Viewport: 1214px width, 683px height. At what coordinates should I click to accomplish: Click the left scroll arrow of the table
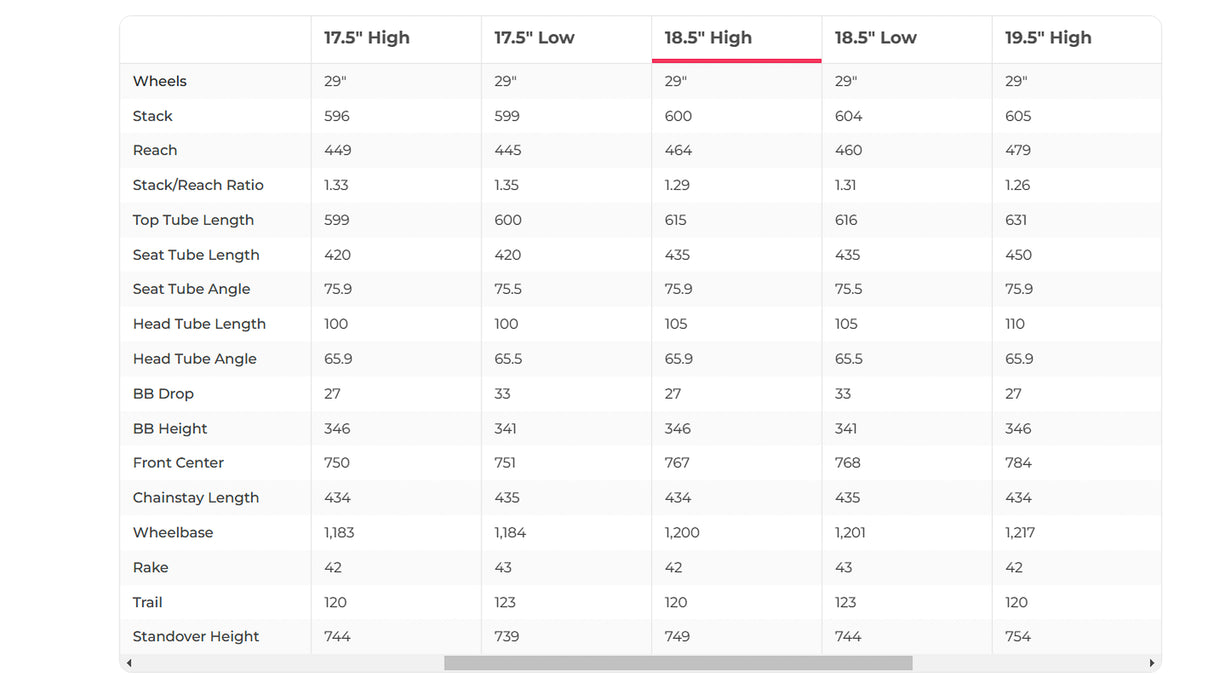(x=129, y=663)
